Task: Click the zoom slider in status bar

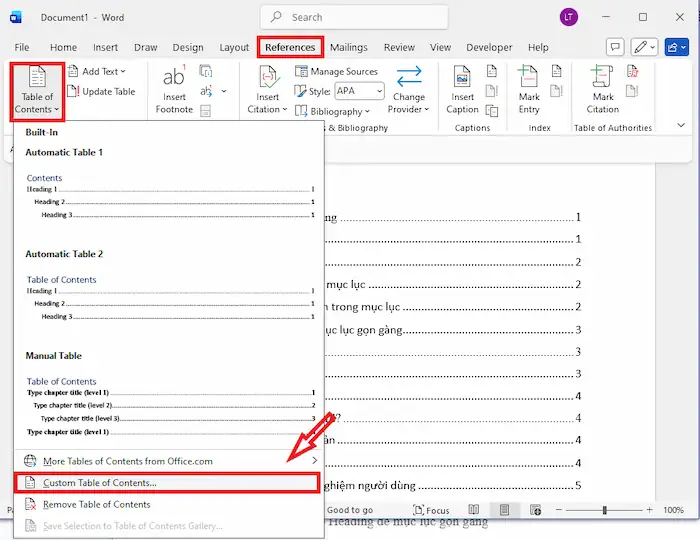Action: 603,510
